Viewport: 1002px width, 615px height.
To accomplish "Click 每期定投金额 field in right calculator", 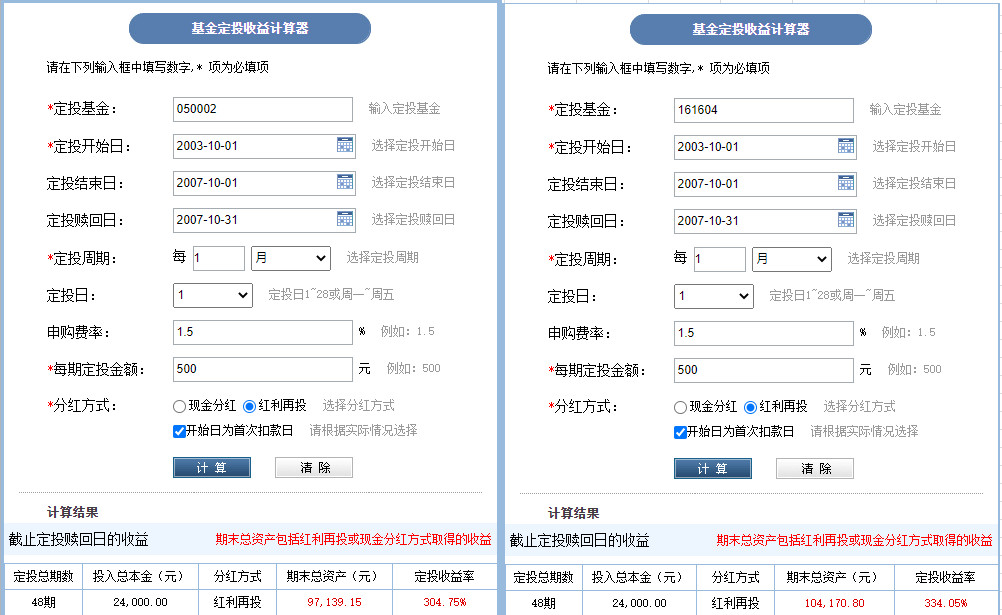I will 764,371.
